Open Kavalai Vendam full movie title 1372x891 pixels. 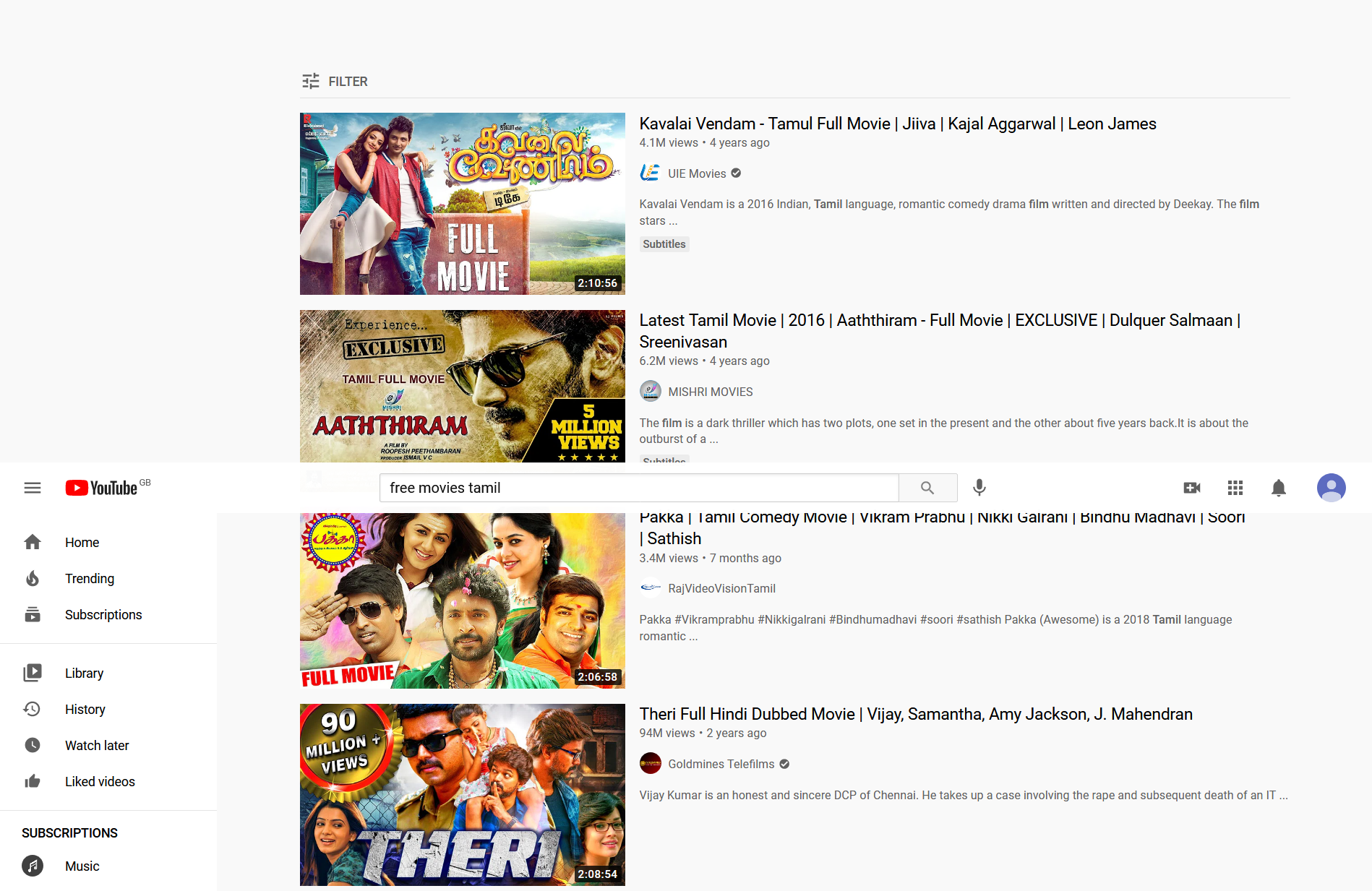[x=898, y=124]
